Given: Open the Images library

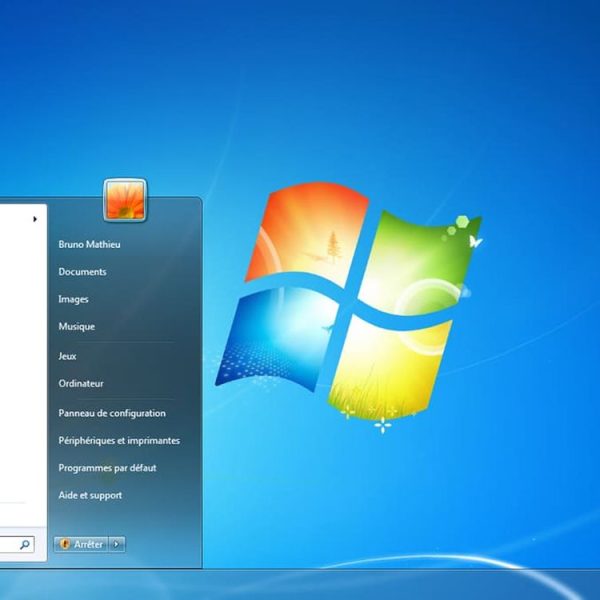Looking at the screenshot, I should (73, 299).
